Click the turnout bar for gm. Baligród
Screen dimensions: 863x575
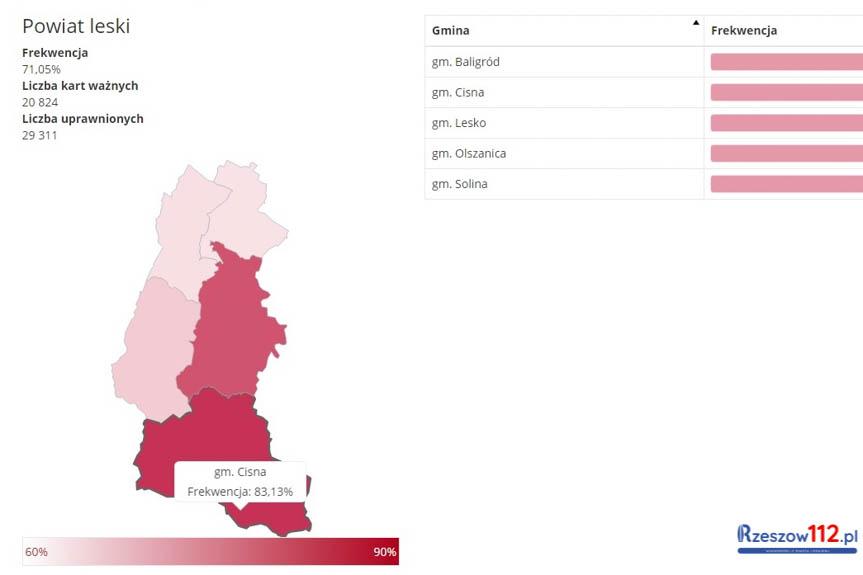click(786, 62)
